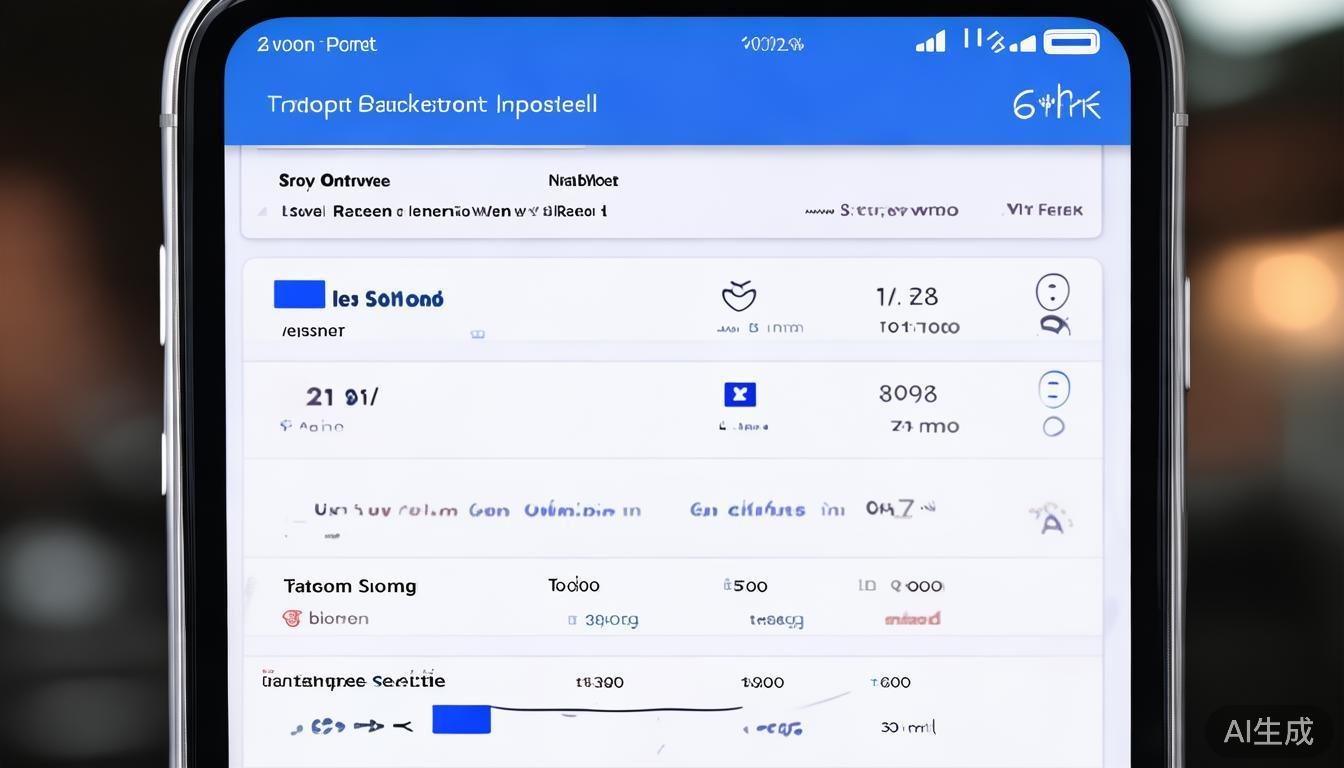
Task: Click the red bionen badge icon
Action: point(292,618)
